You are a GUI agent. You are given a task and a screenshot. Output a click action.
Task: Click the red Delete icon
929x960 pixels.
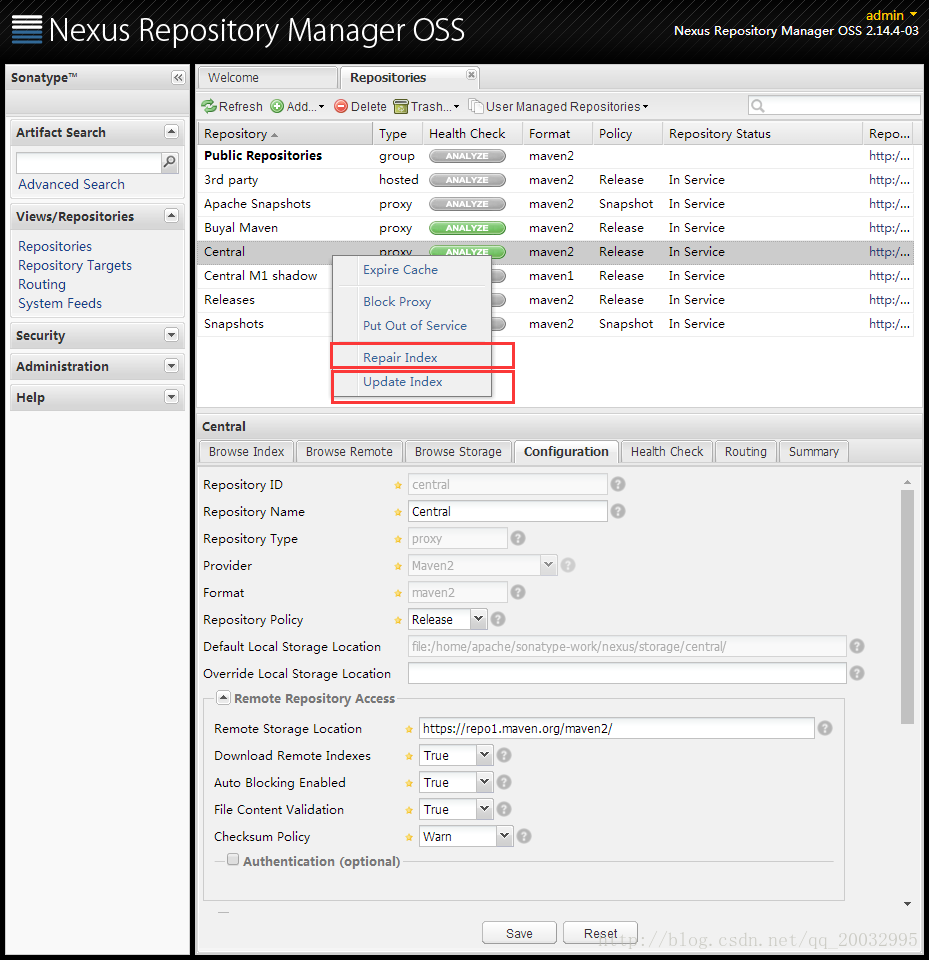(341, 107)
